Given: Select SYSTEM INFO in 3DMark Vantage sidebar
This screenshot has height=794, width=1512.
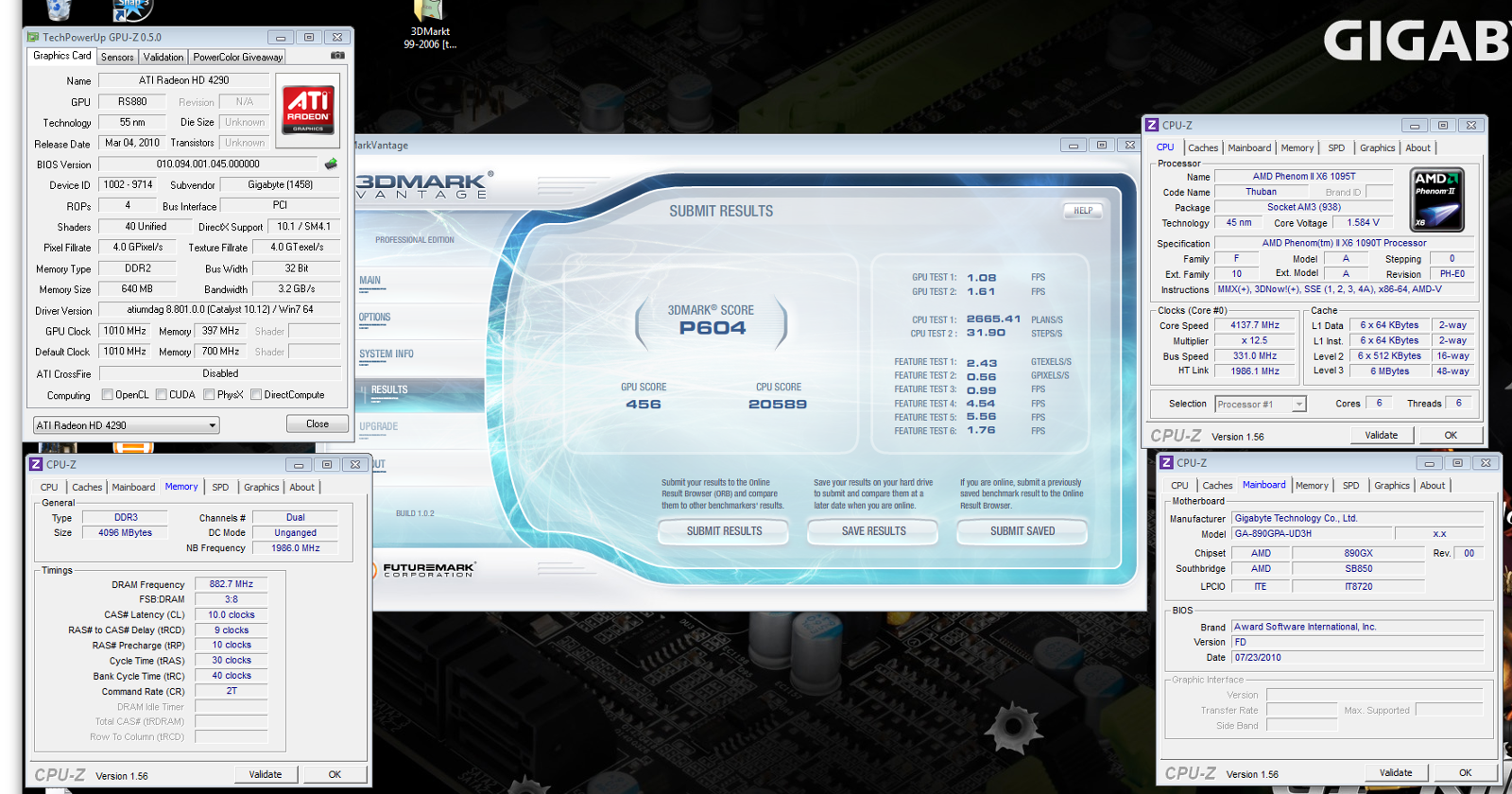Looking at the screenshot, I should point(386,354).
